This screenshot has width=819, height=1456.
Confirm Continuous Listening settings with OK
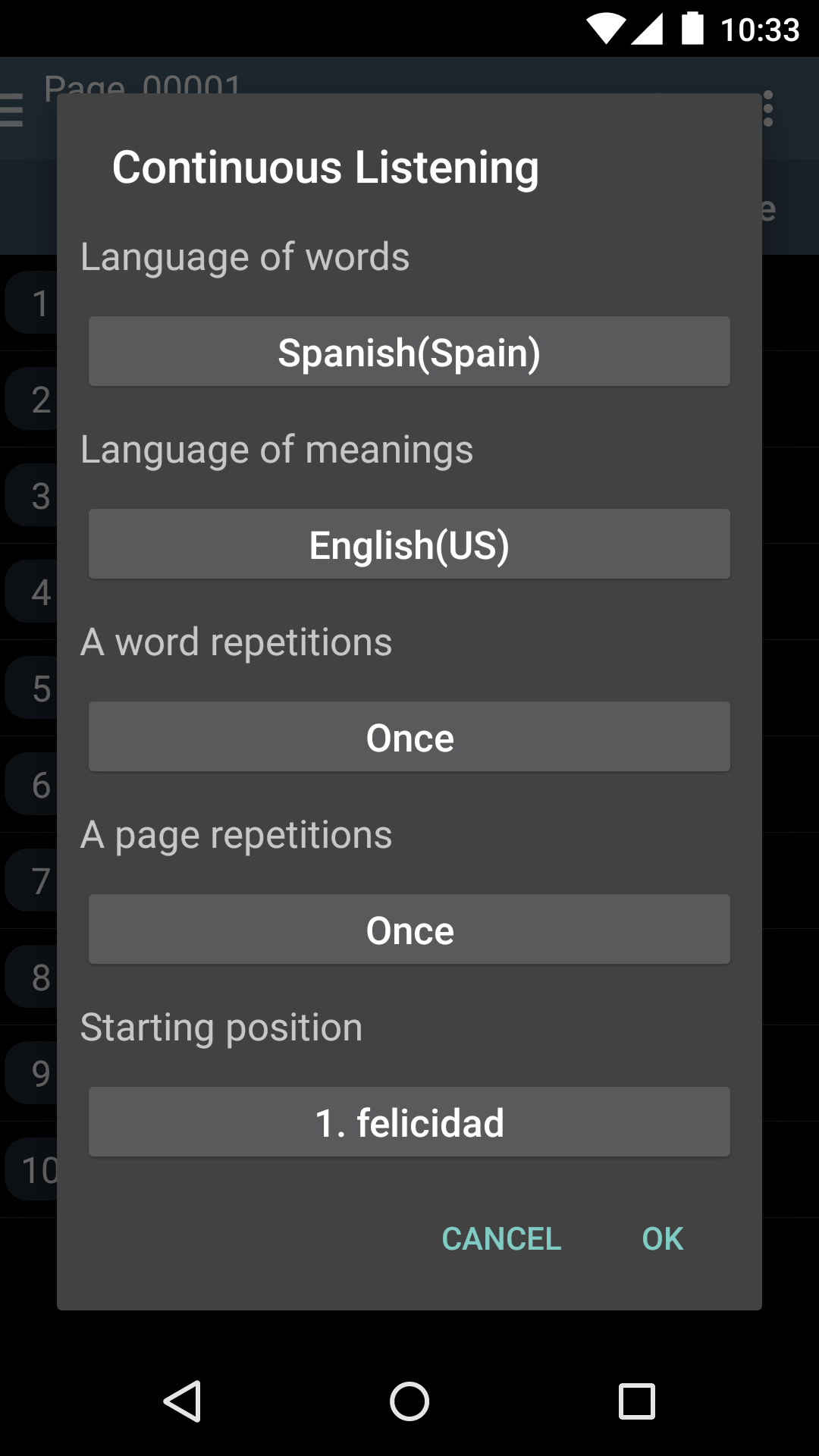662,1239
